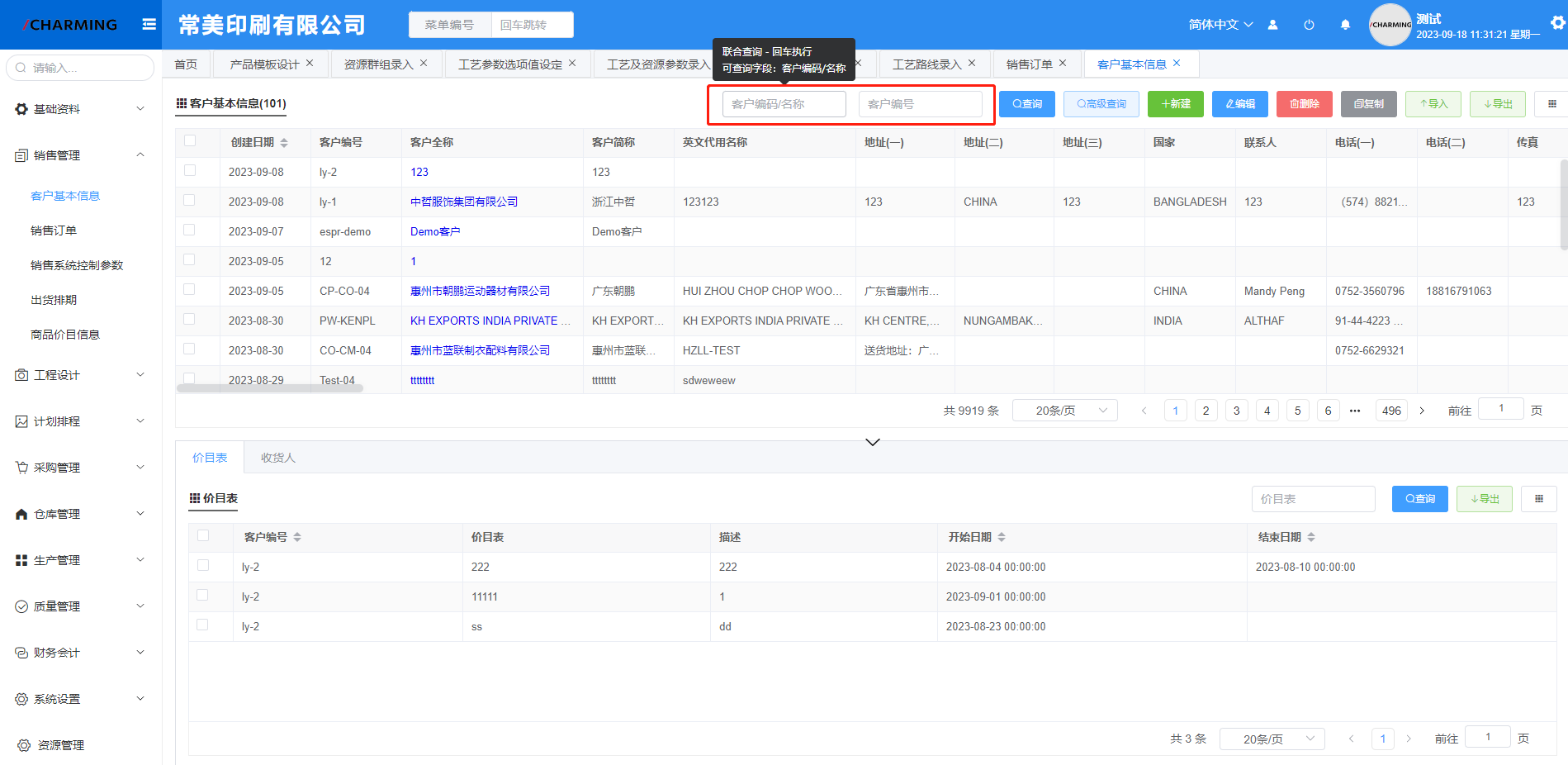Check the row for 中哲服饰集团有限公司
Screen dimensions: 1568x765
click(x=190, y=201)
